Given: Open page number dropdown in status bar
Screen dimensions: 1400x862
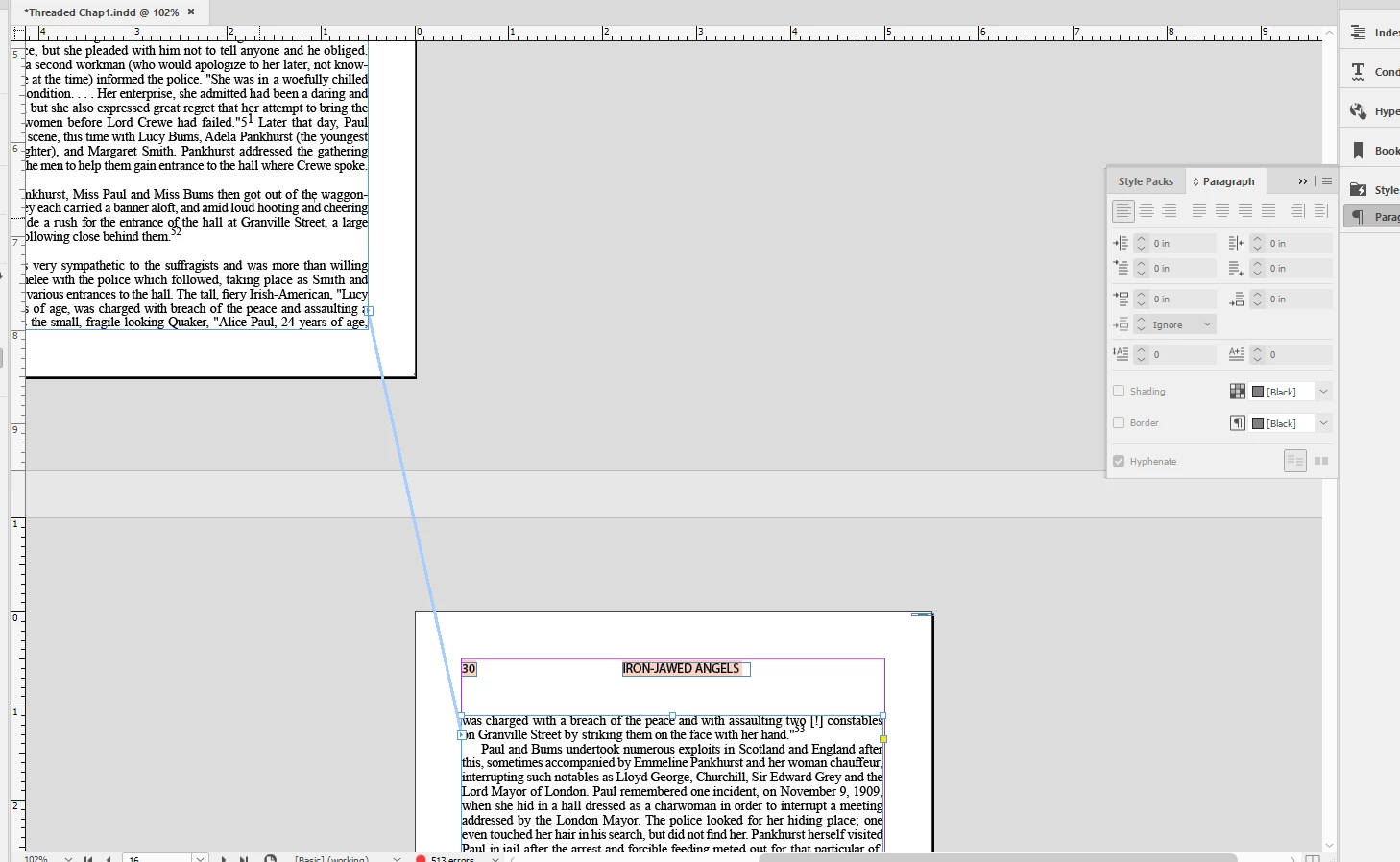Looking at the screenshot, I should 200,858.
